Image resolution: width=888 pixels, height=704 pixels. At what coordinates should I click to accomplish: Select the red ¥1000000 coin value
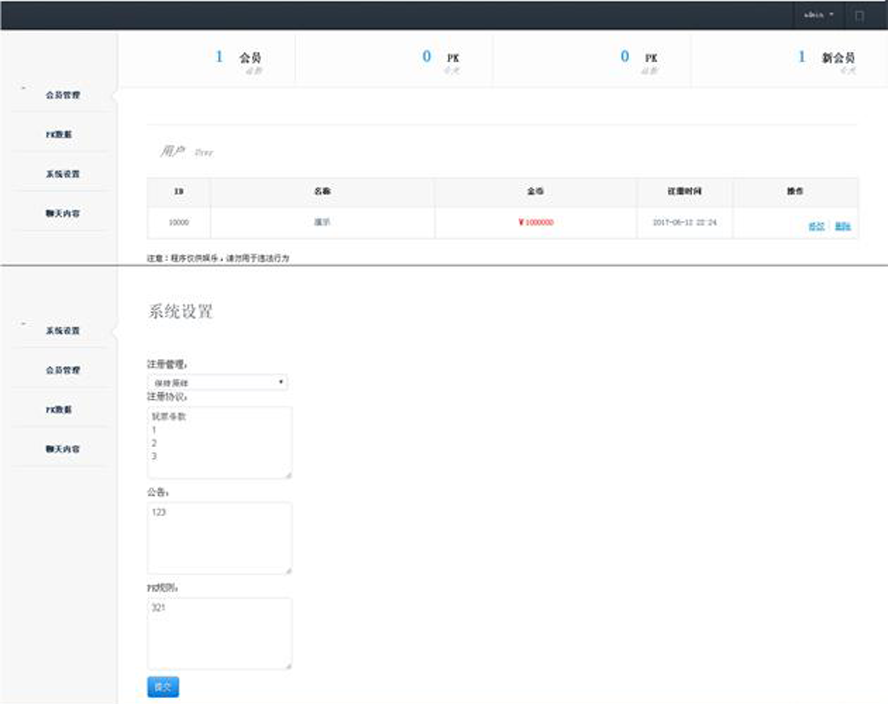click(x=536, y=223)
